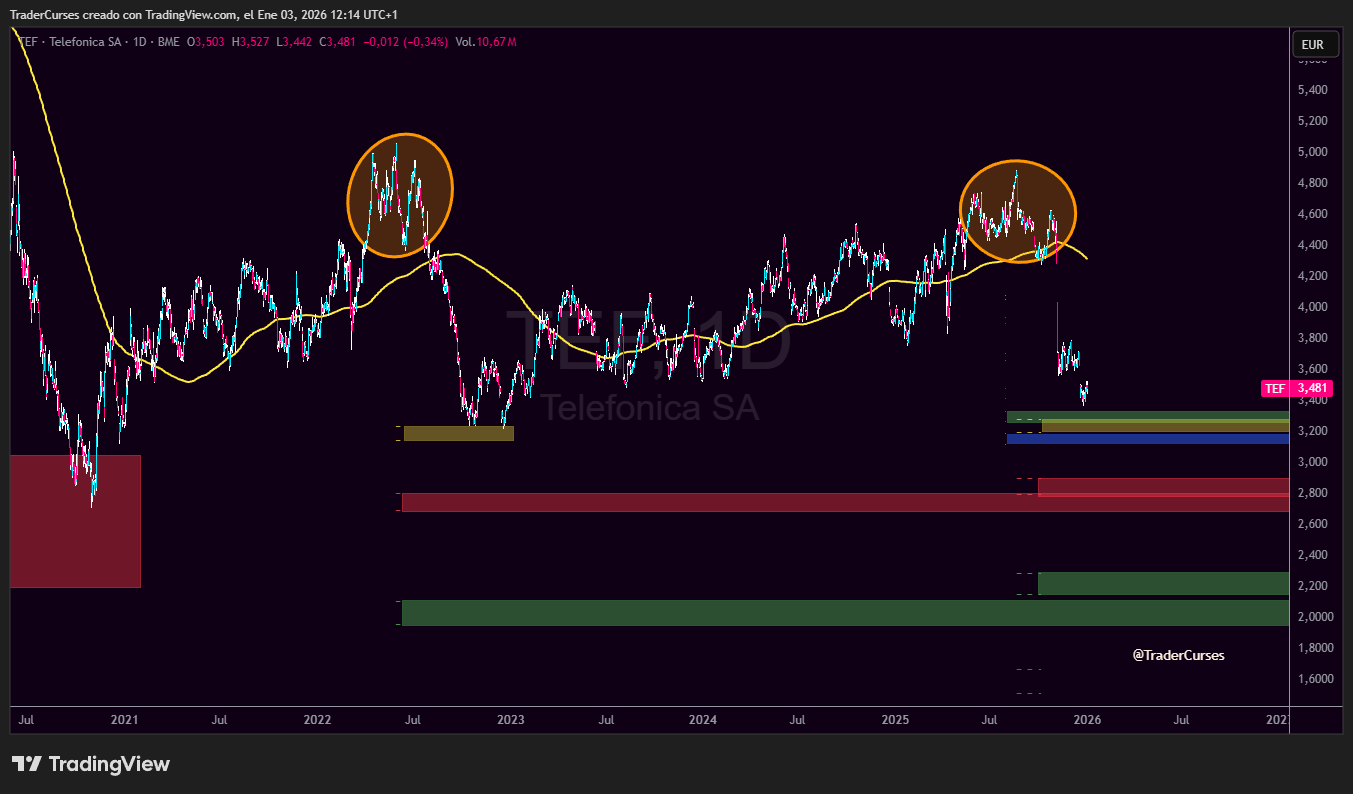Click the @TraderCurses text label
Screen dimensions: 1353x794
[x=1178, y=655]
